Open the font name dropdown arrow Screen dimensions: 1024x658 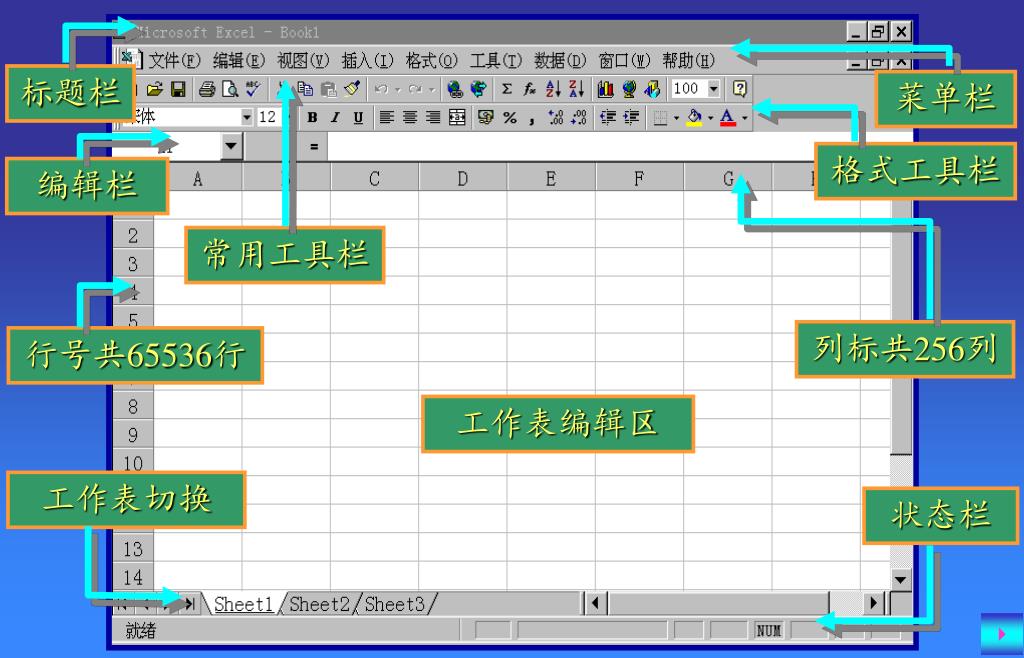pos(247,118)
